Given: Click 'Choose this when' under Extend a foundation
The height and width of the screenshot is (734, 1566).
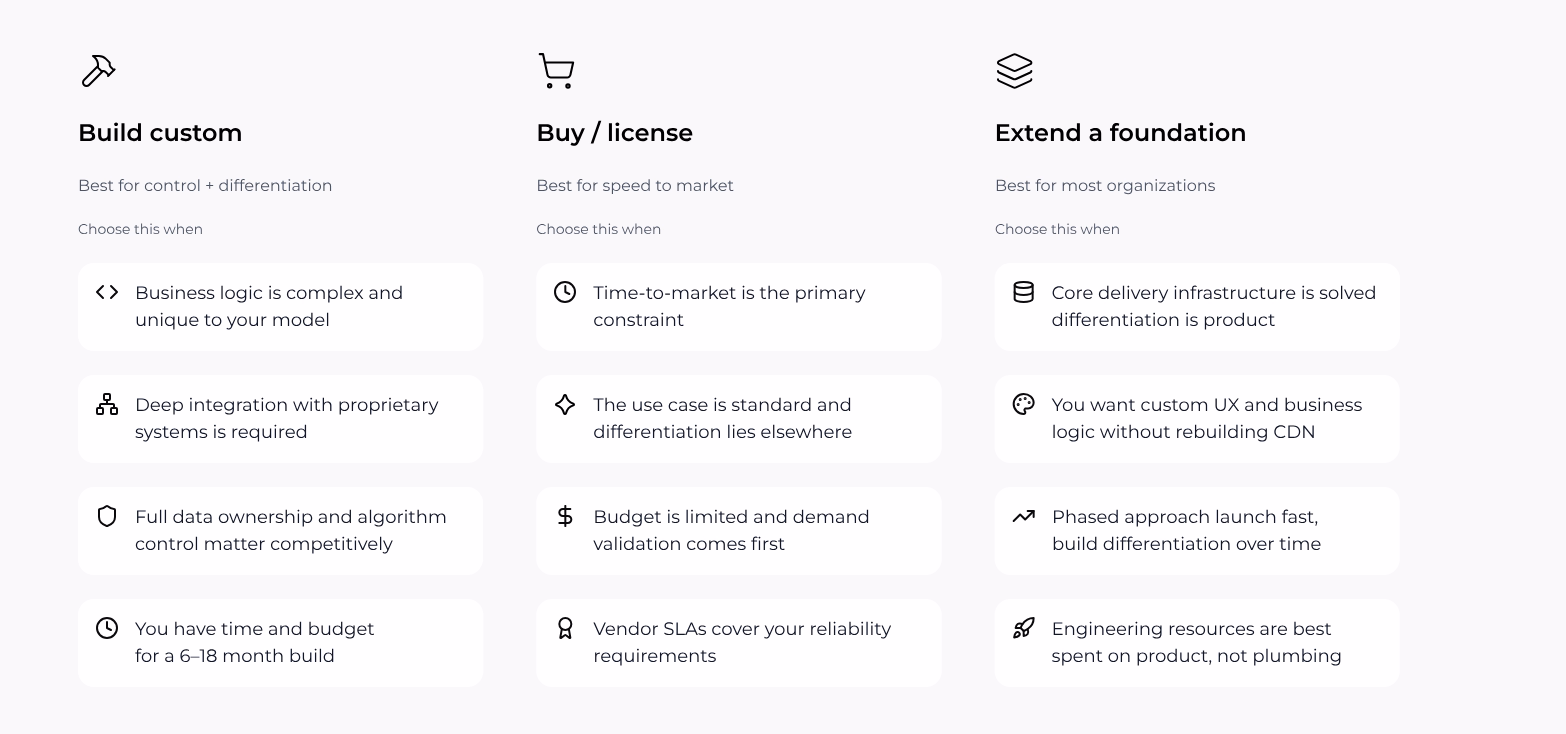Looking at the screenshot, I should [1057, 229].
